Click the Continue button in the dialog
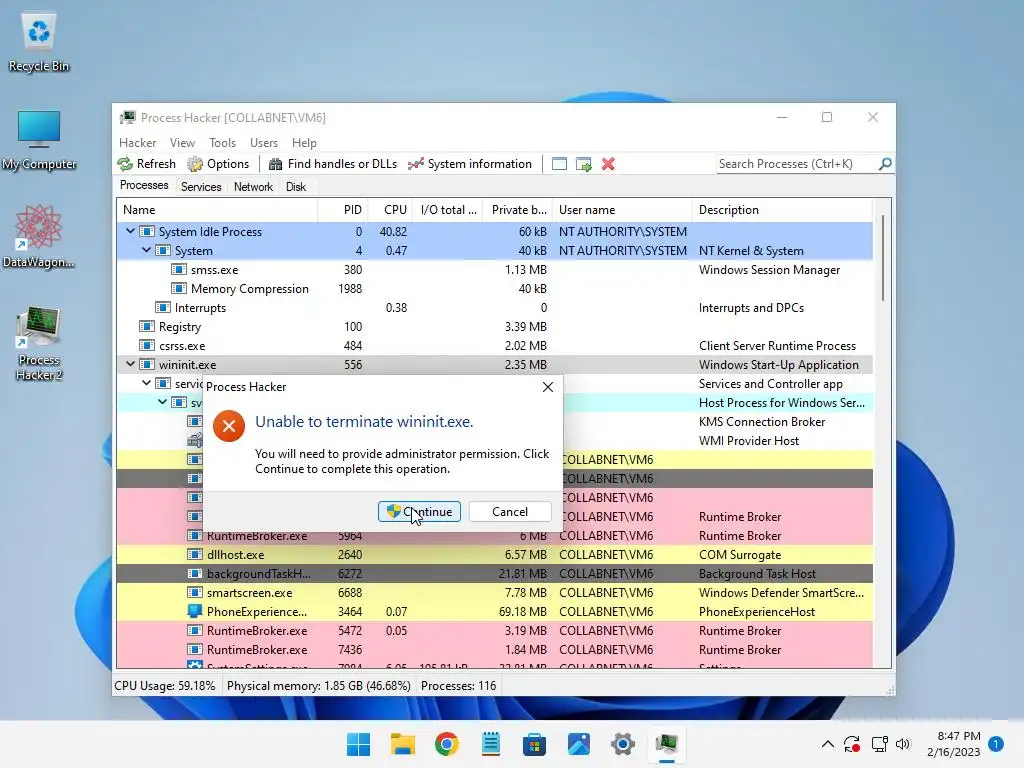The image size is (1024, 768). pyautogui.click(x=419, y=511)
